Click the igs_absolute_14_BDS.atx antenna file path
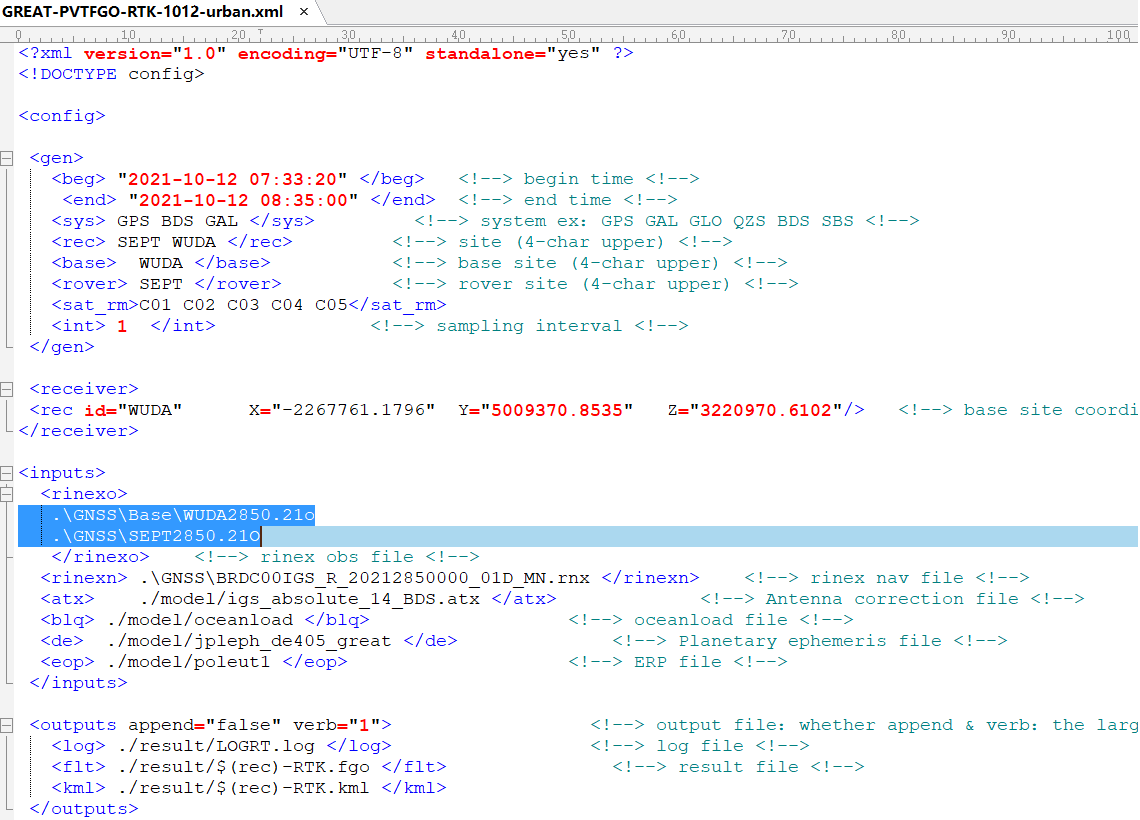The height and width of the screenshot is (820, 1140). pos(310,599)
